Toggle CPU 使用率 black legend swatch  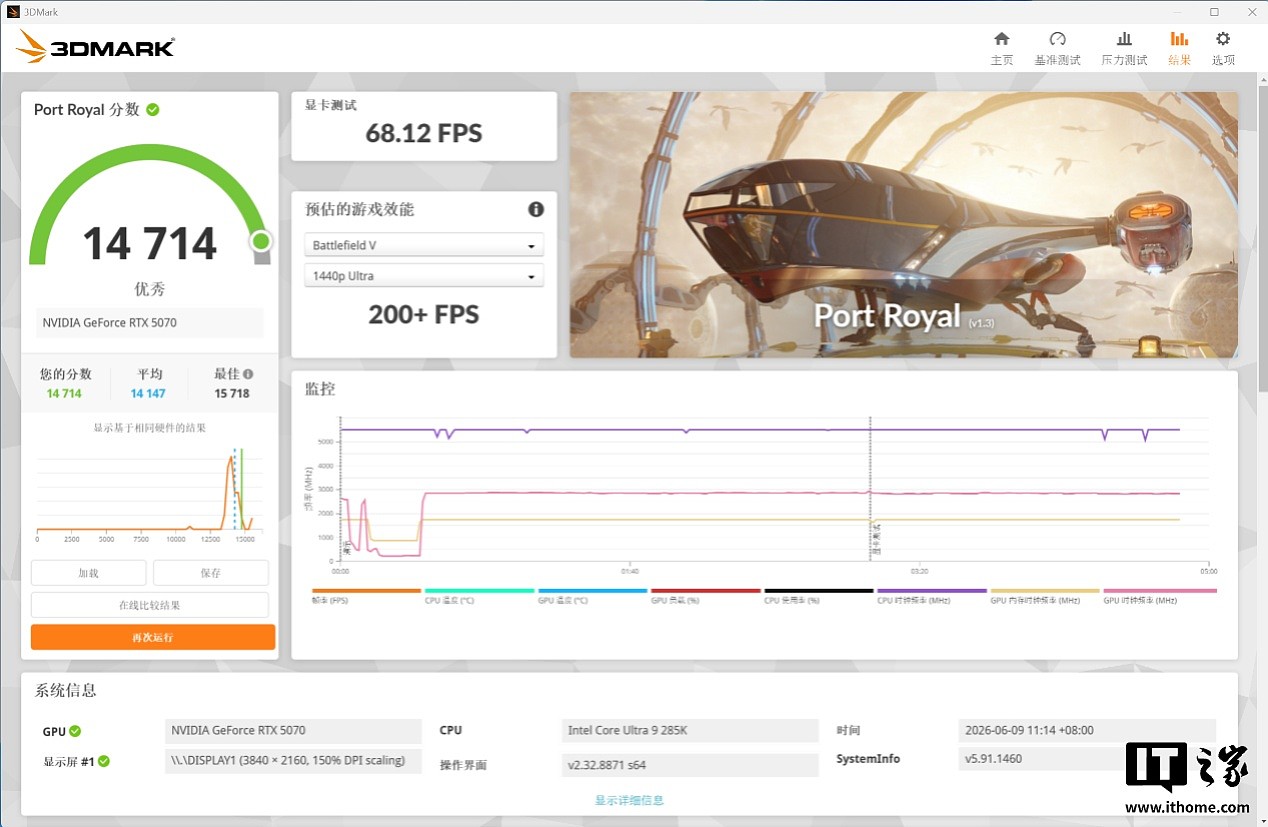click(818, 591)
